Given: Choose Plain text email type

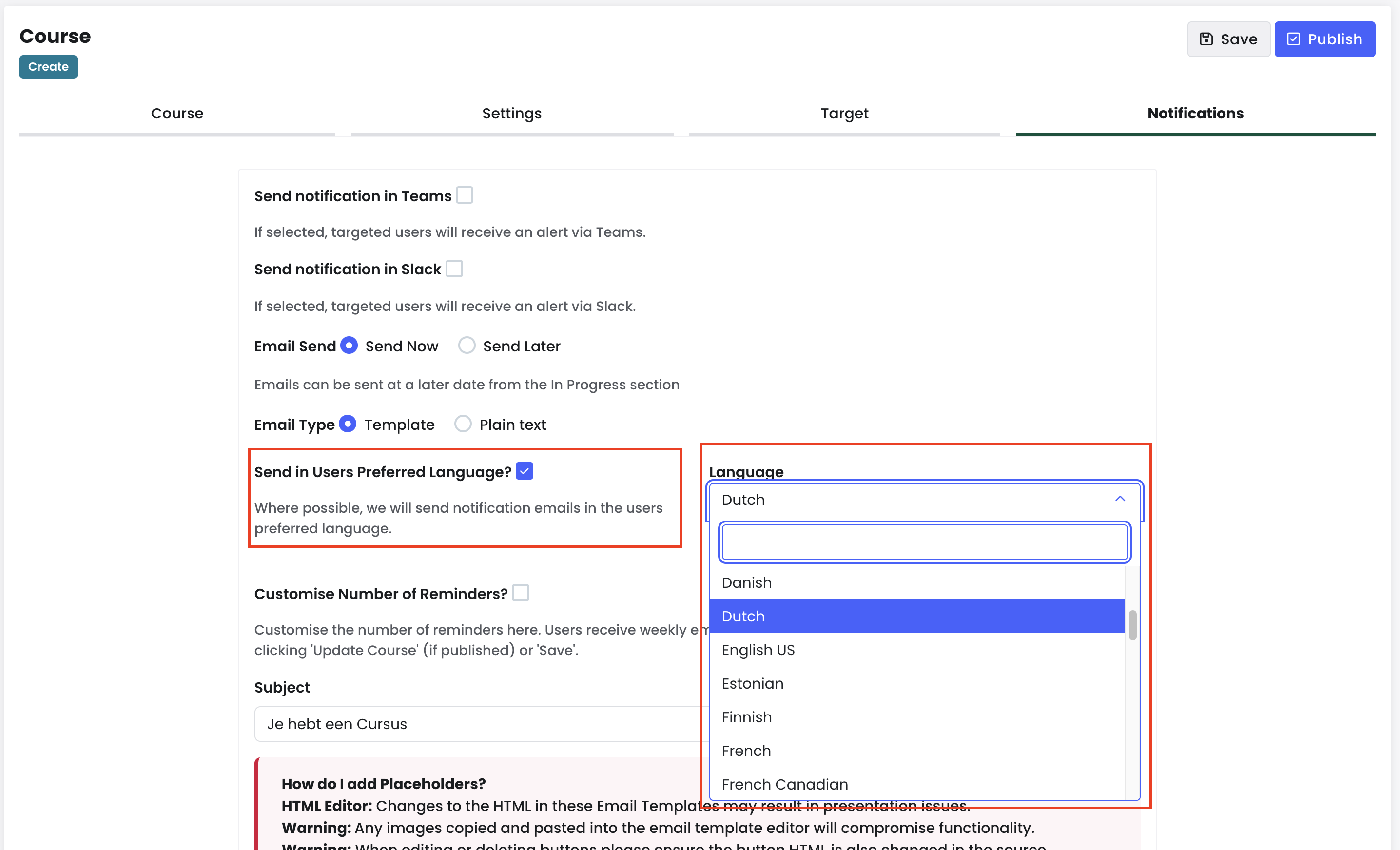Looking at the screenshot, I should pos(463,424).
